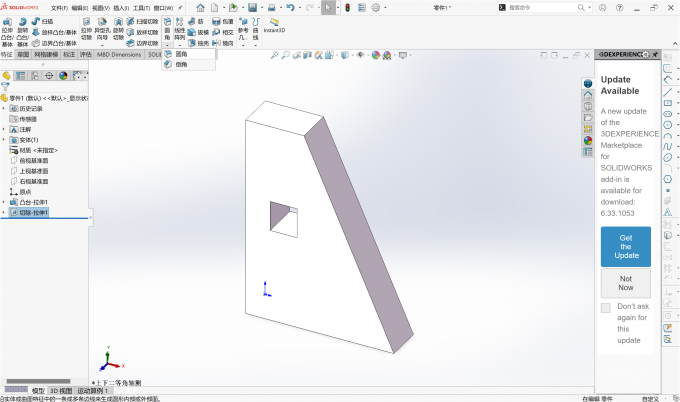The image size is (680, 402).
Task: Open the PropertyManager tab icon in the left panel
Action: (x=20, y=75)
